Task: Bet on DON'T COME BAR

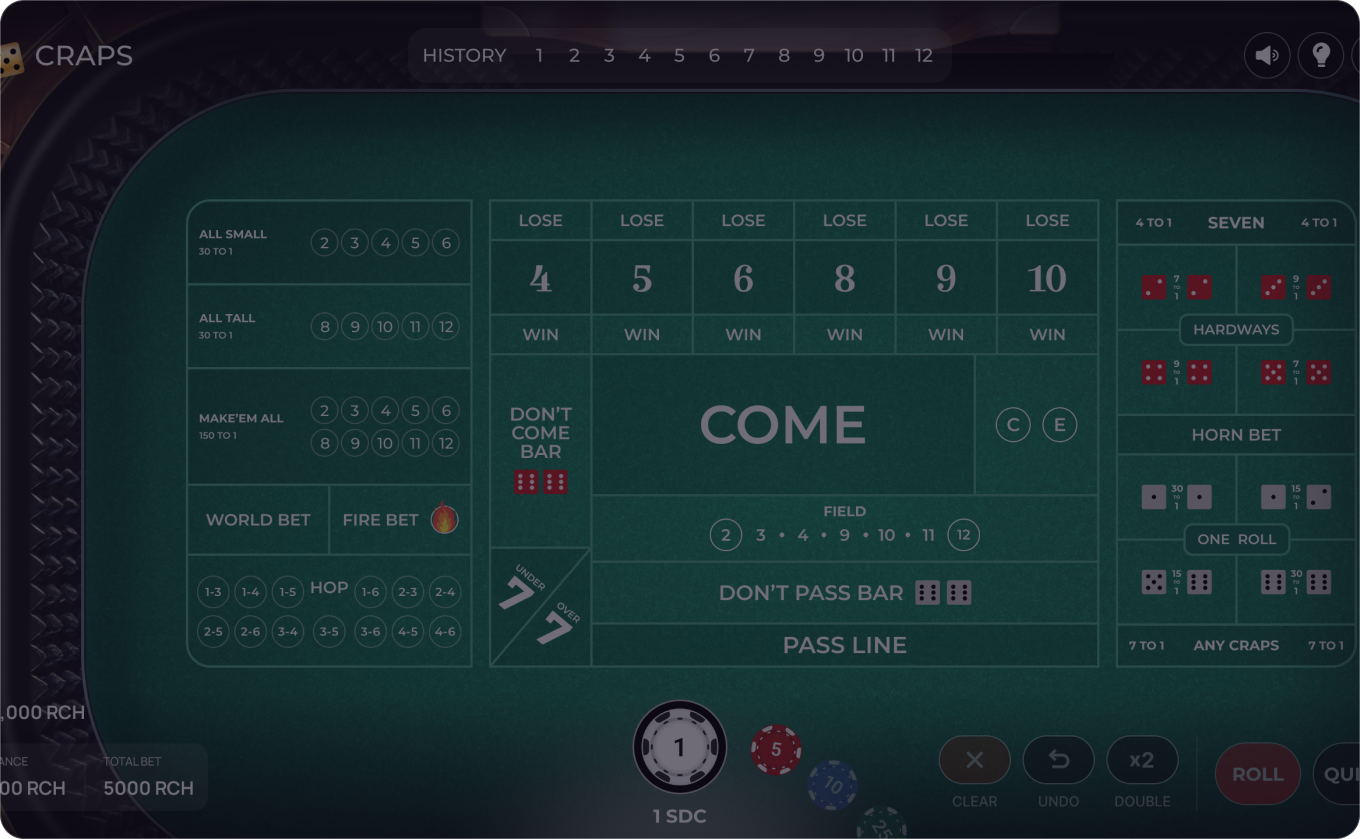Action: point(540,450)
